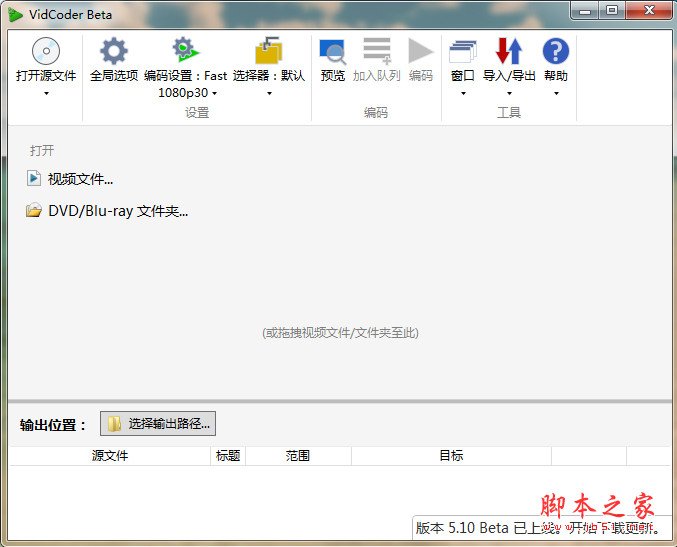Expand the 选择器 dropdown arrow
677x547 pixels.
click(x=269, y=93)
